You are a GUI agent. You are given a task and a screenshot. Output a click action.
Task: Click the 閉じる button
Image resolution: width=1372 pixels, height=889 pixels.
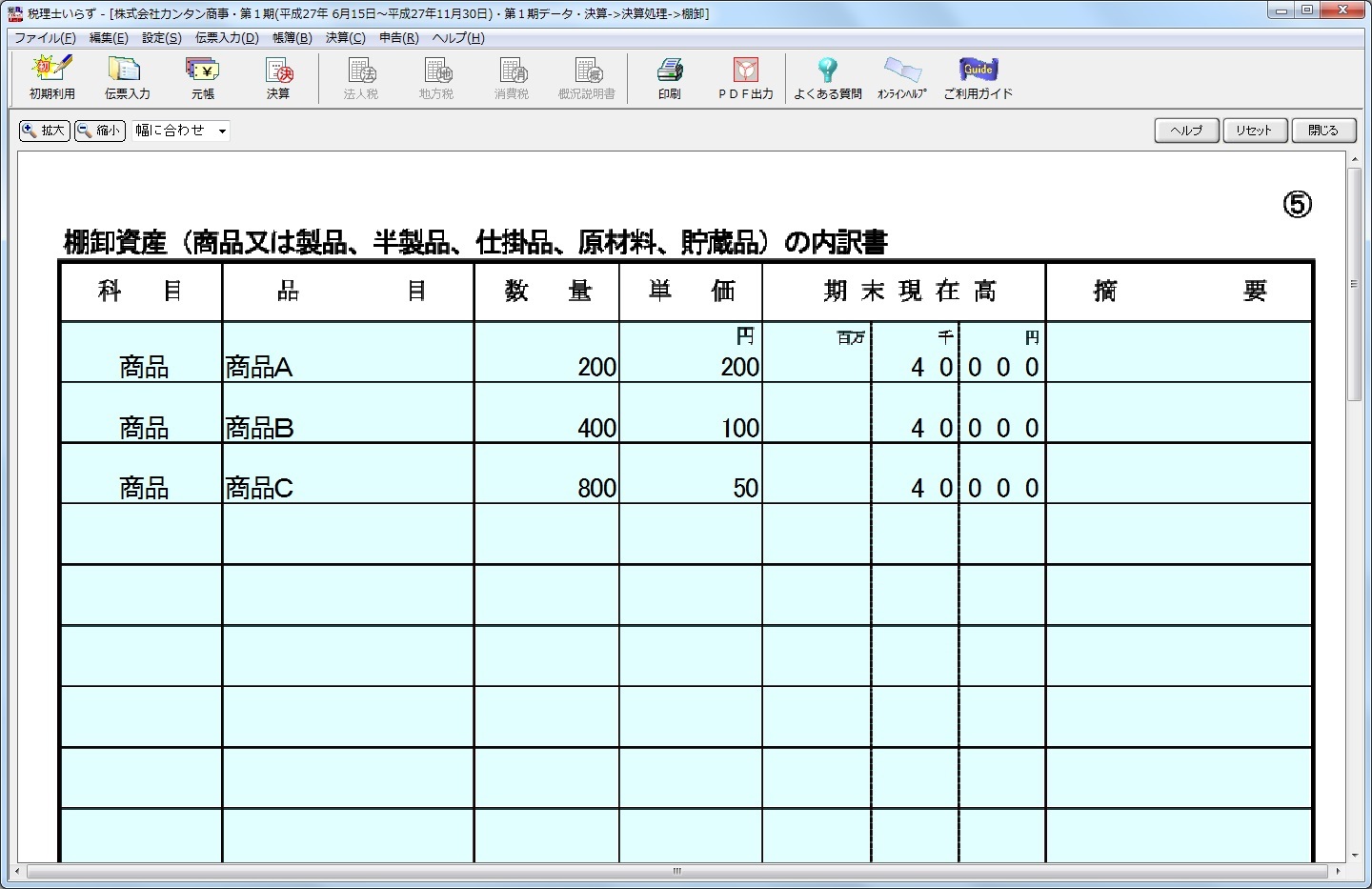coord(1322,131)
